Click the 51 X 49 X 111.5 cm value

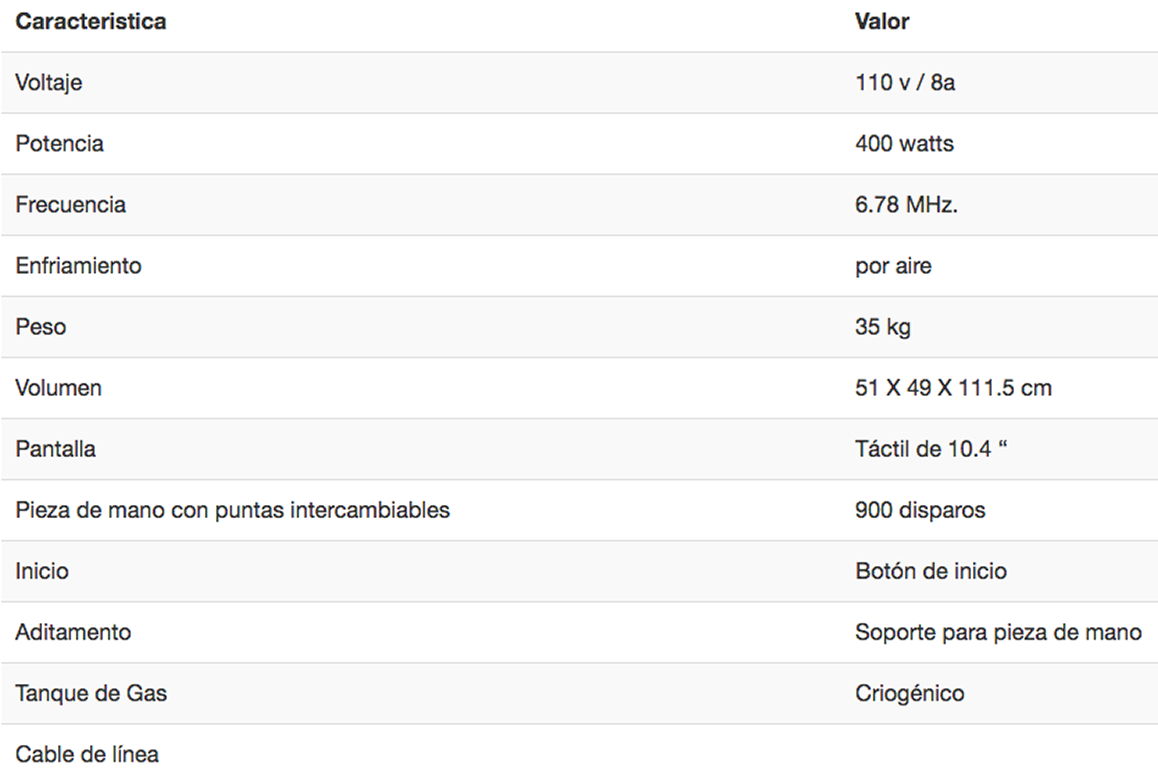953,388
